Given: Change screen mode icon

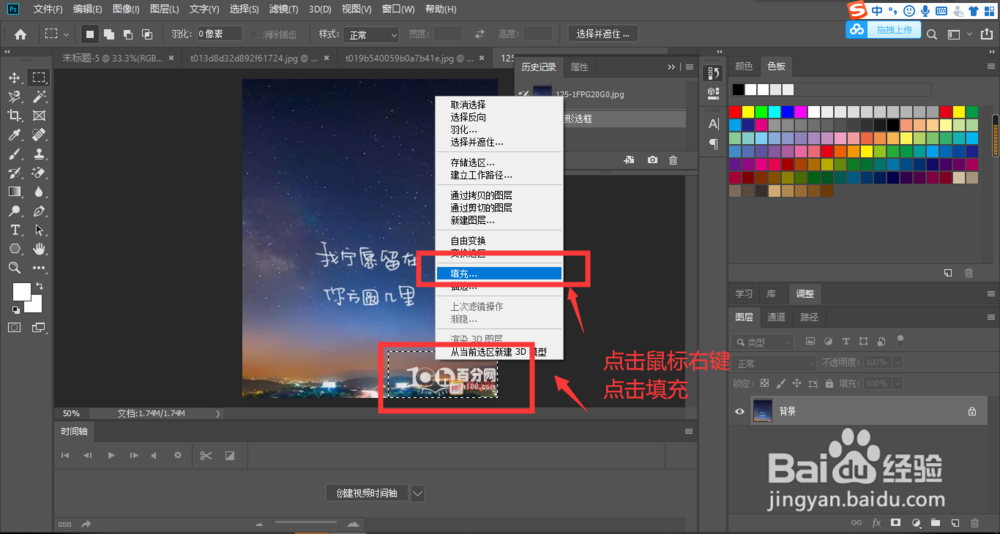Looking at the screenshot, I should pyautogui.click(x=39, y=327).
